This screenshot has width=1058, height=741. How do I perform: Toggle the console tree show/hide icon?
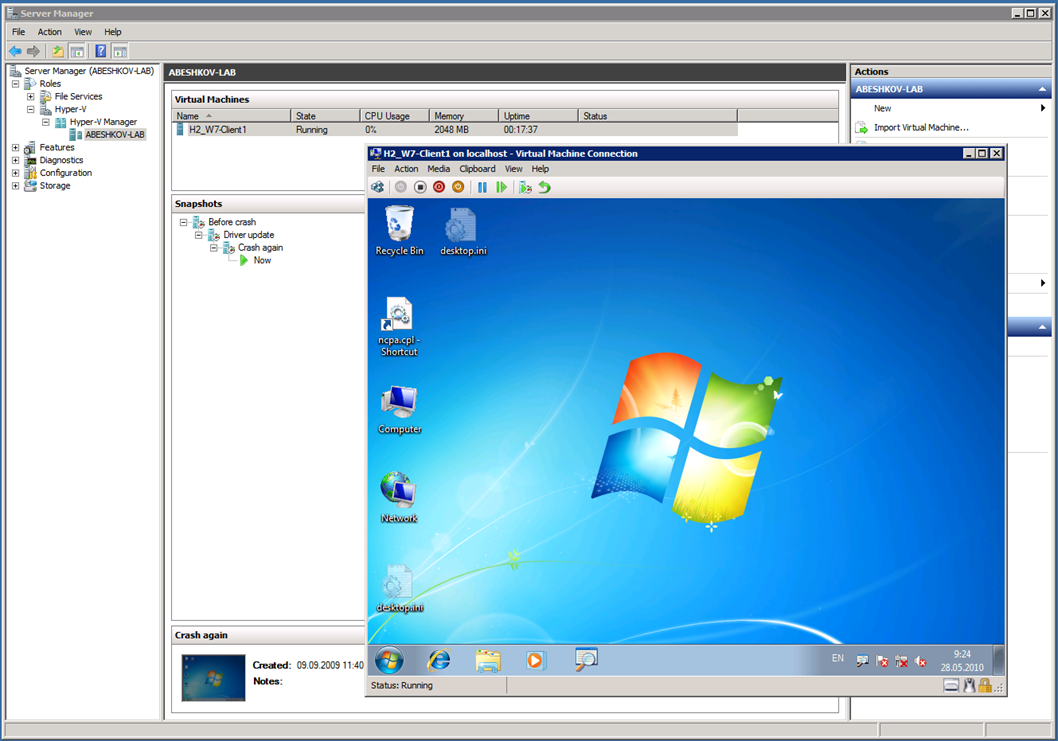[x=78, y=51]
